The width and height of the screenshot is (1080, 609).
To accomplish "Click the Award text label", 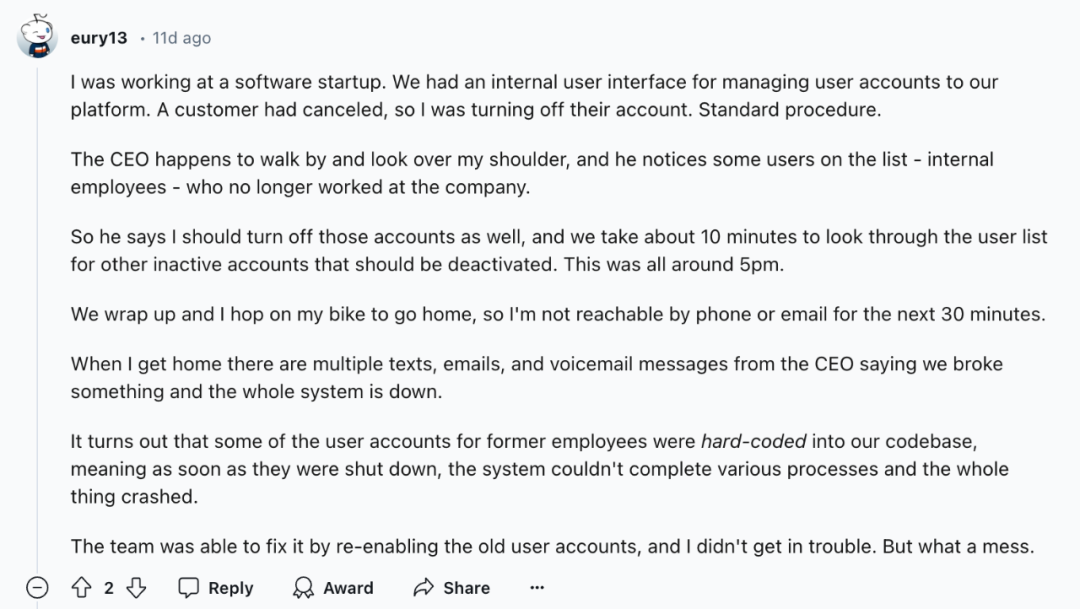I will [349, 588].
